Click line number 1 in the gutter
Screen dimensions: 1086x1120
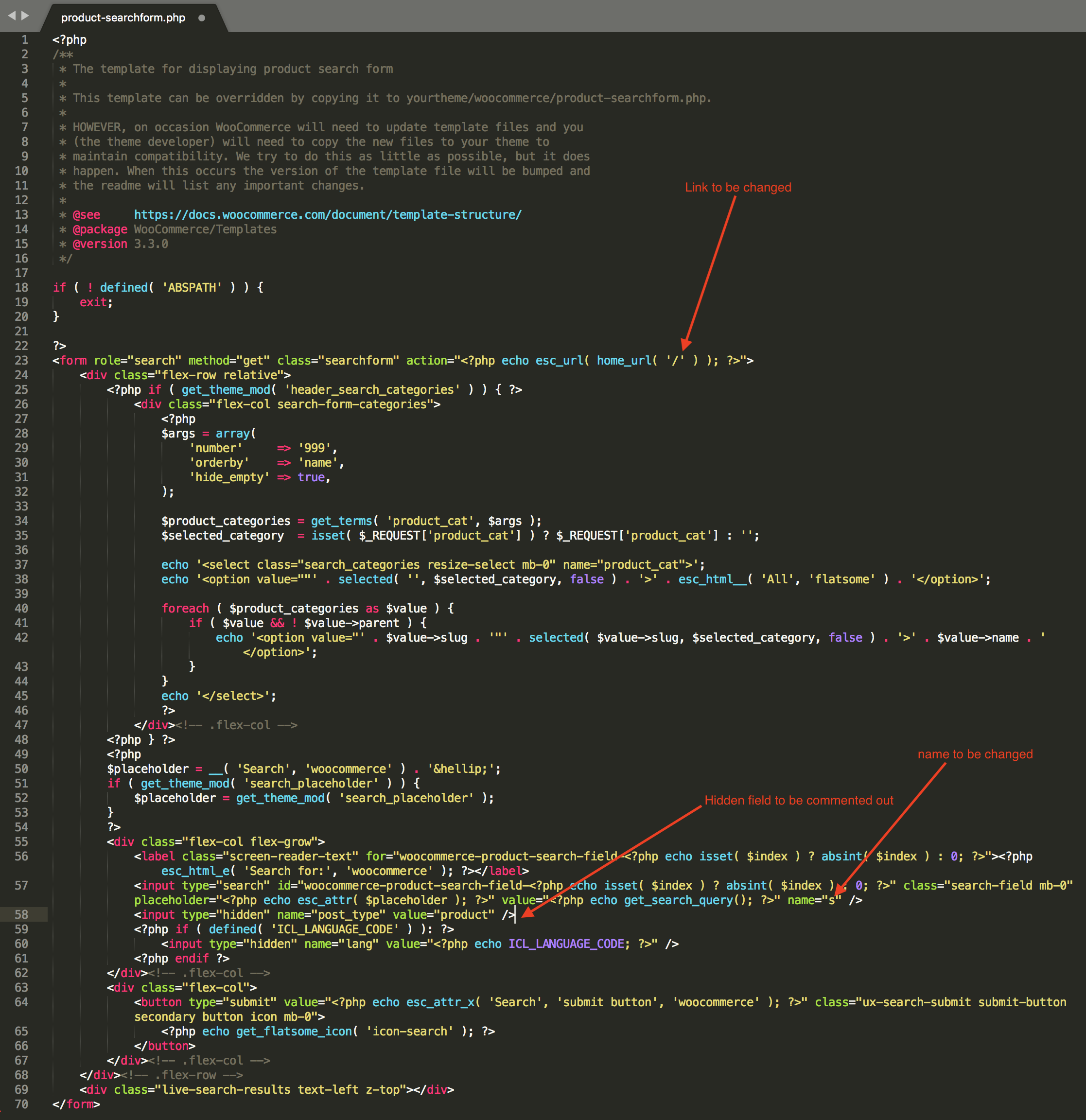[25, 40]
